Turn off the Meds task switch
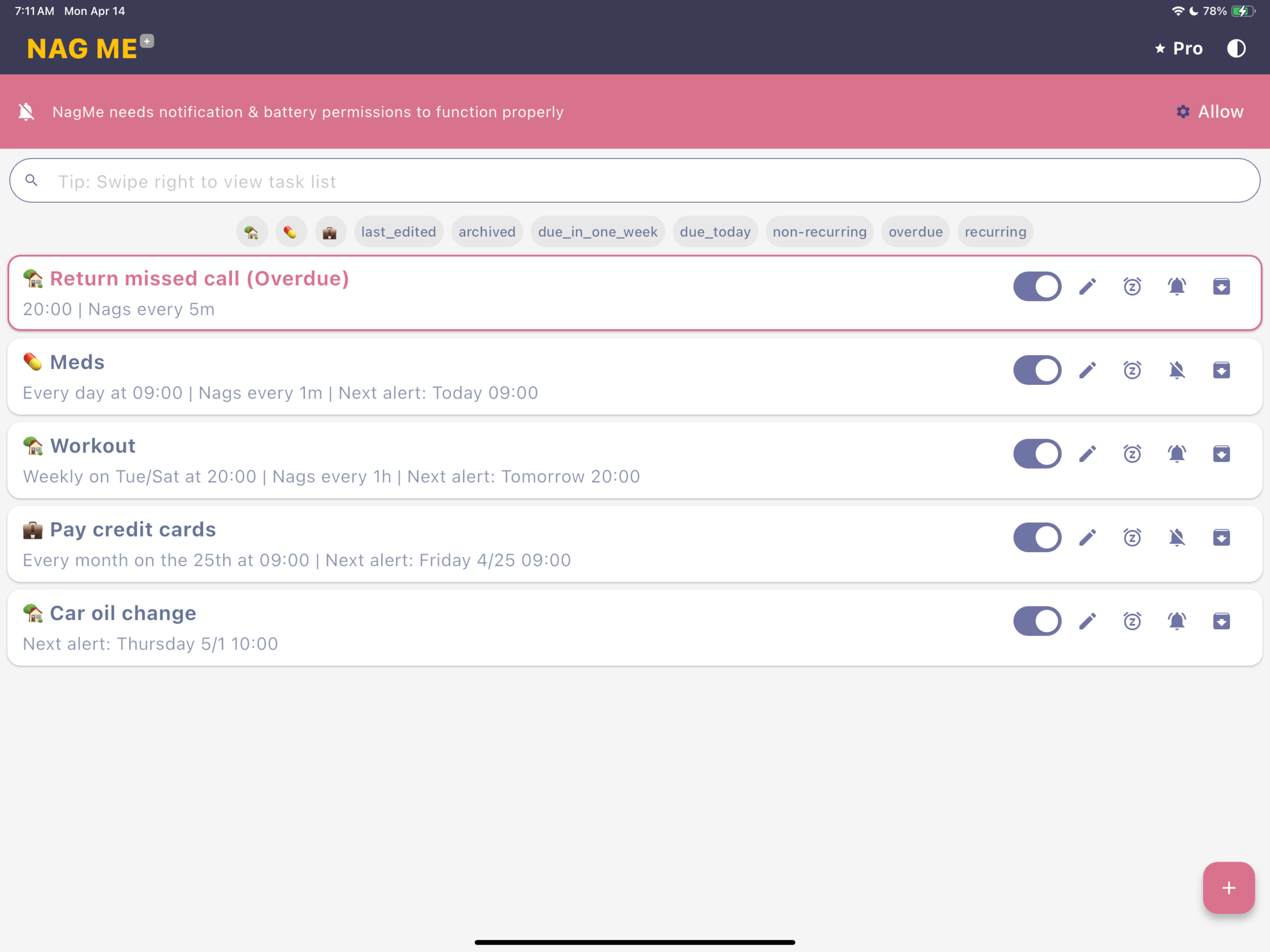This screenshot has height=952, width=1270. [x=1037, y=370]
